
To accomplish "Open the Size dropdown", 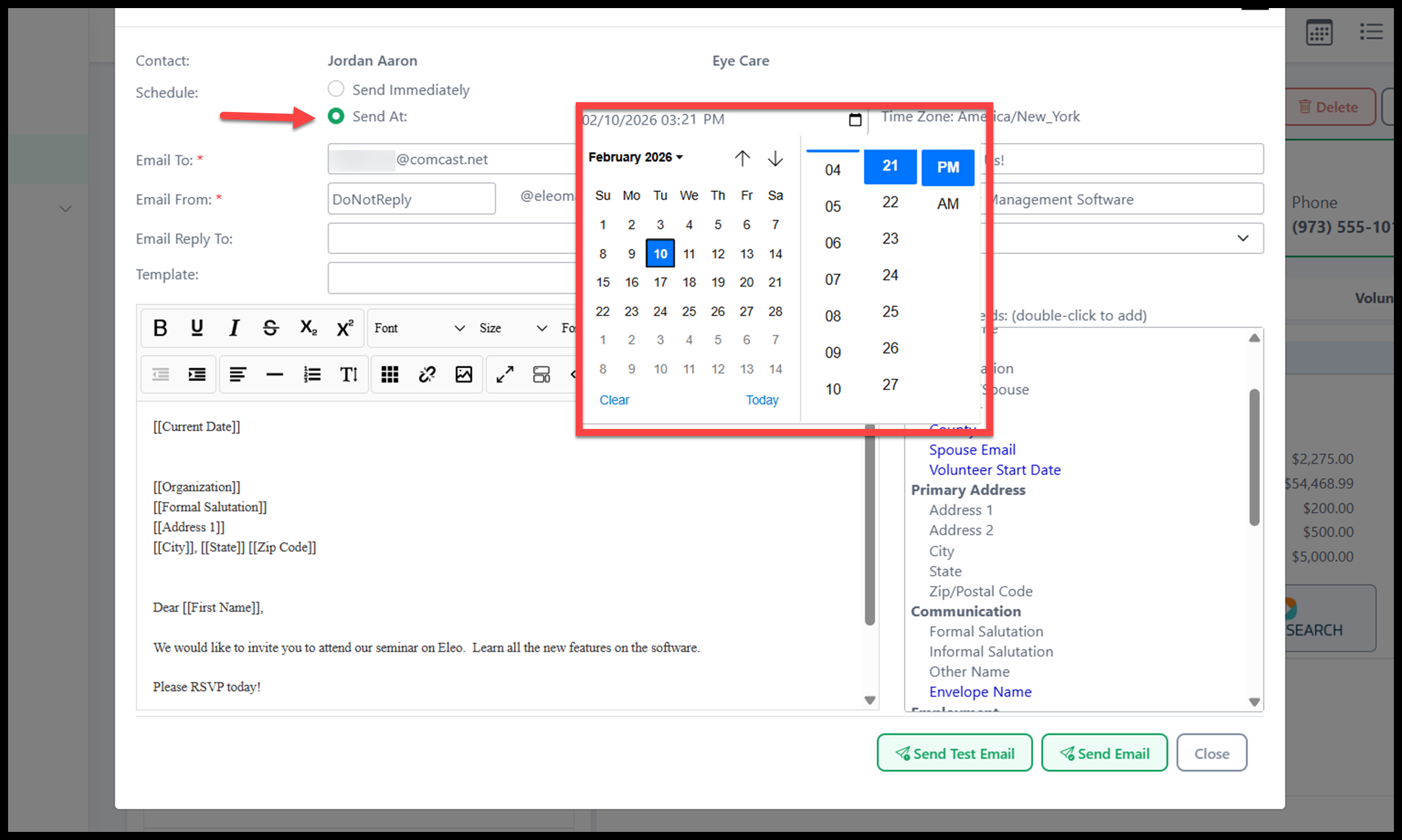I will click(x=513, y=328).
